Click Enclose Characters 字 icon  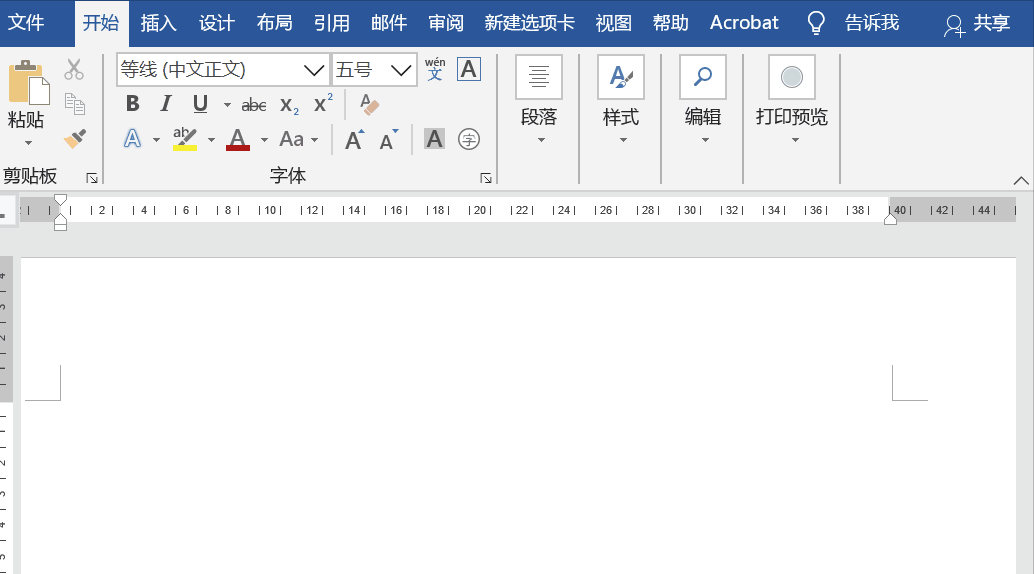tap(468, 139)
